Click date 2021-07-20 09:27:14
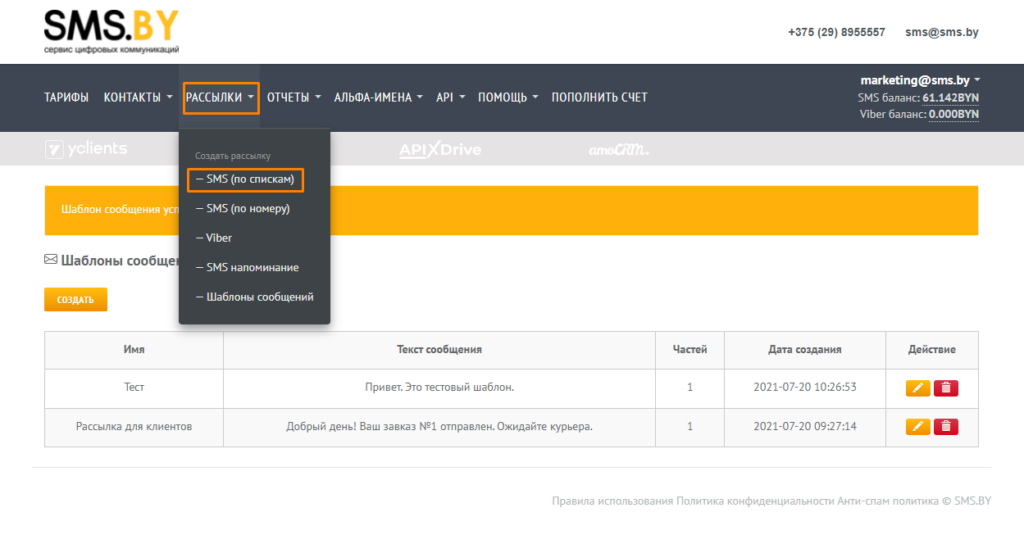Image resolution: width=1024 pixels, height=535 pixels. tap(805, 427)
